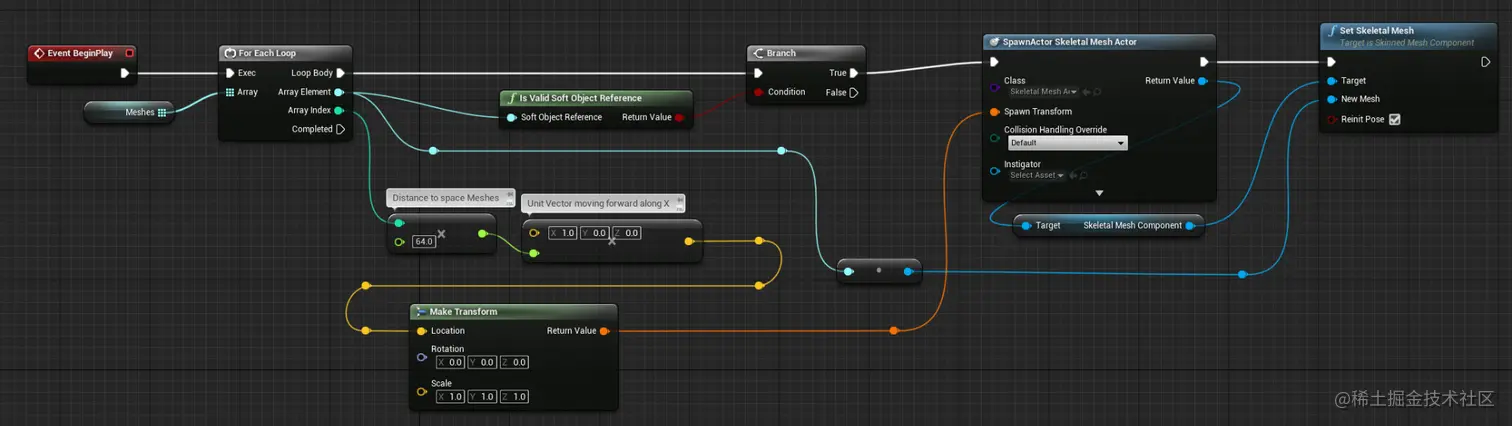
Task: Select Is Valid Soft Object Reference title
Action: pos(580,98)
